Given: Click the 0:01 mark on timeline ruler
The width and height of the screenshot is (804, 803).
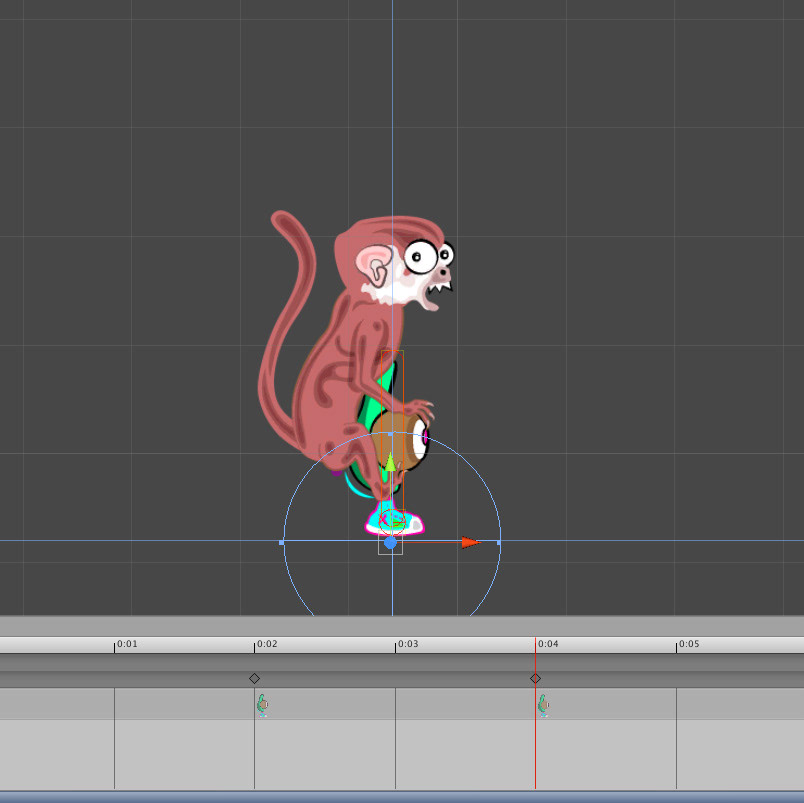Looking at the screenshot, I should click(x=127, y=644).
